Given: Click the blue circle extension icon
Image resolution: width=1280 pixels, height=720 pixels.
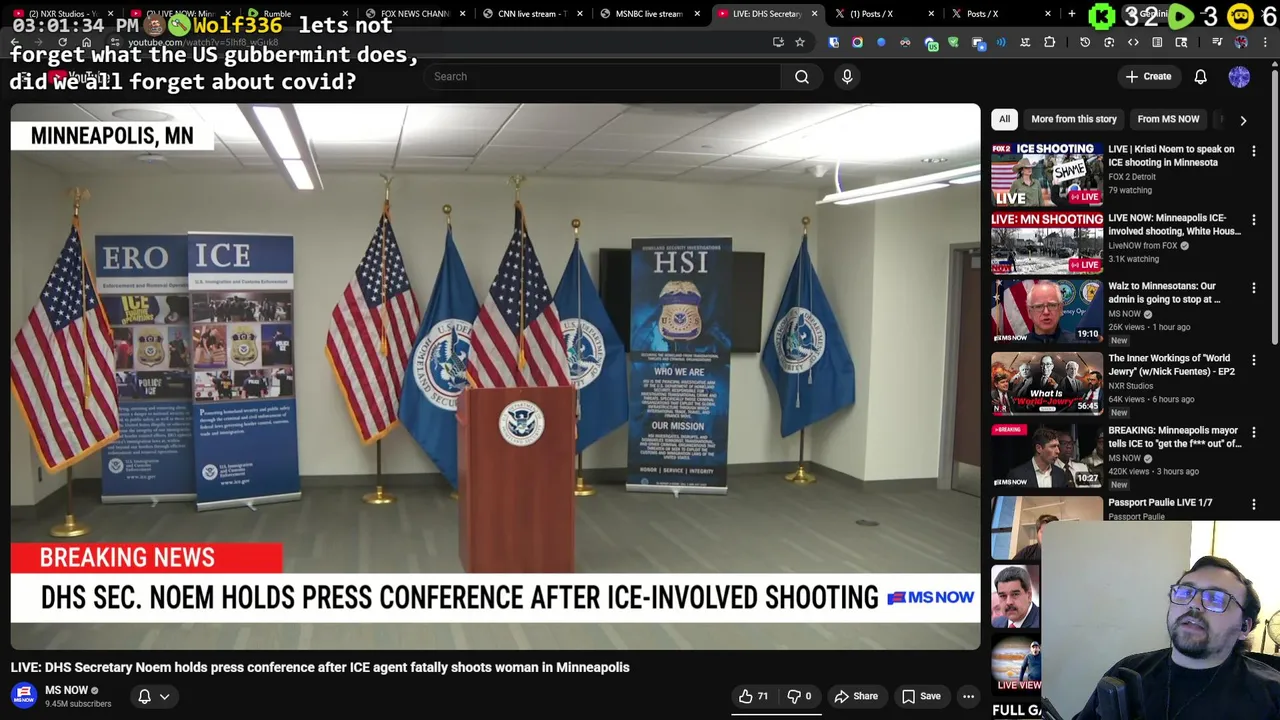Looking at the screenshot, I should tap(881, 42).
